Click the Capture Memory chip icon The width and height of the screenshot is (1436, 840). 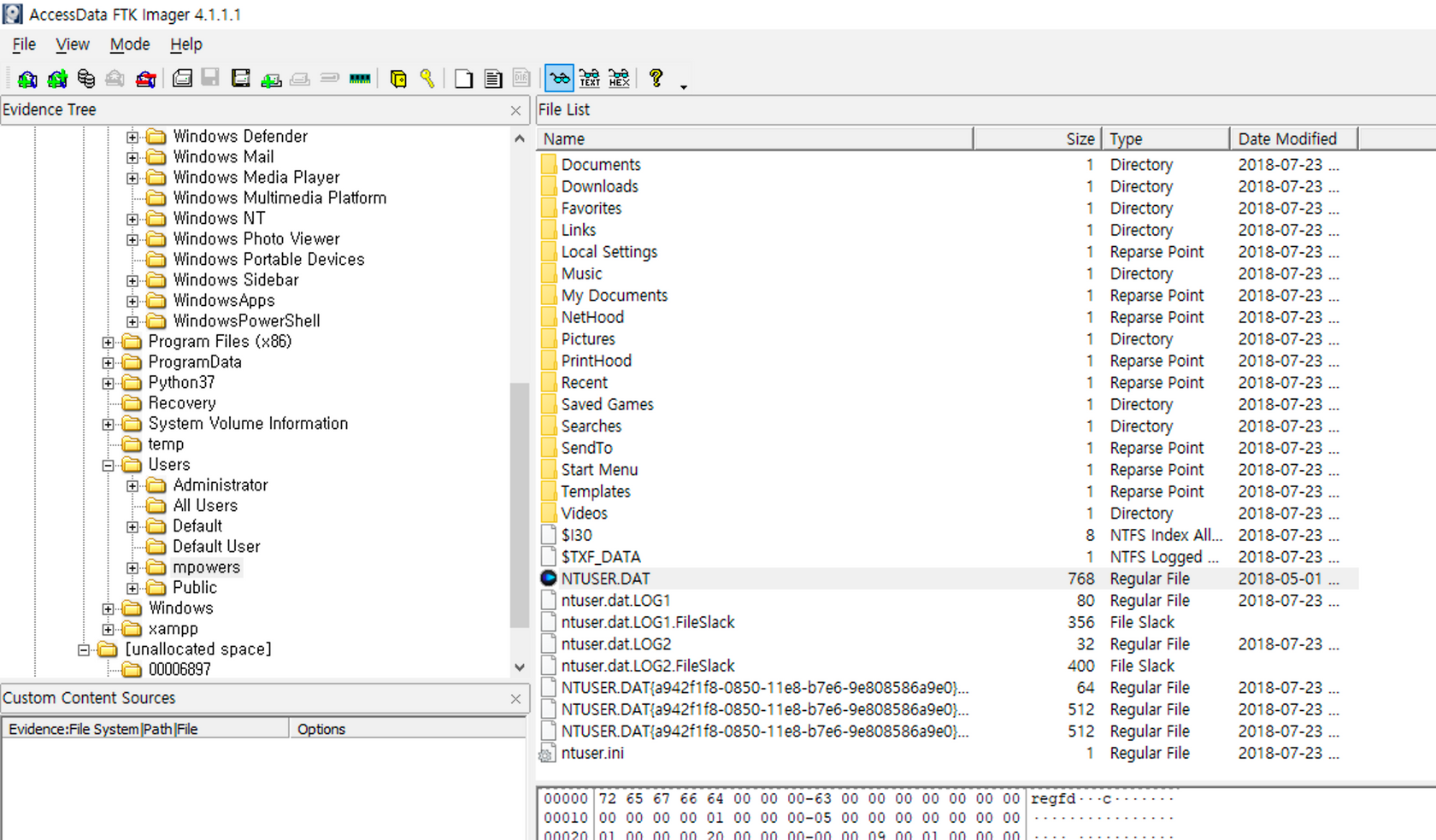coord(360,79)
